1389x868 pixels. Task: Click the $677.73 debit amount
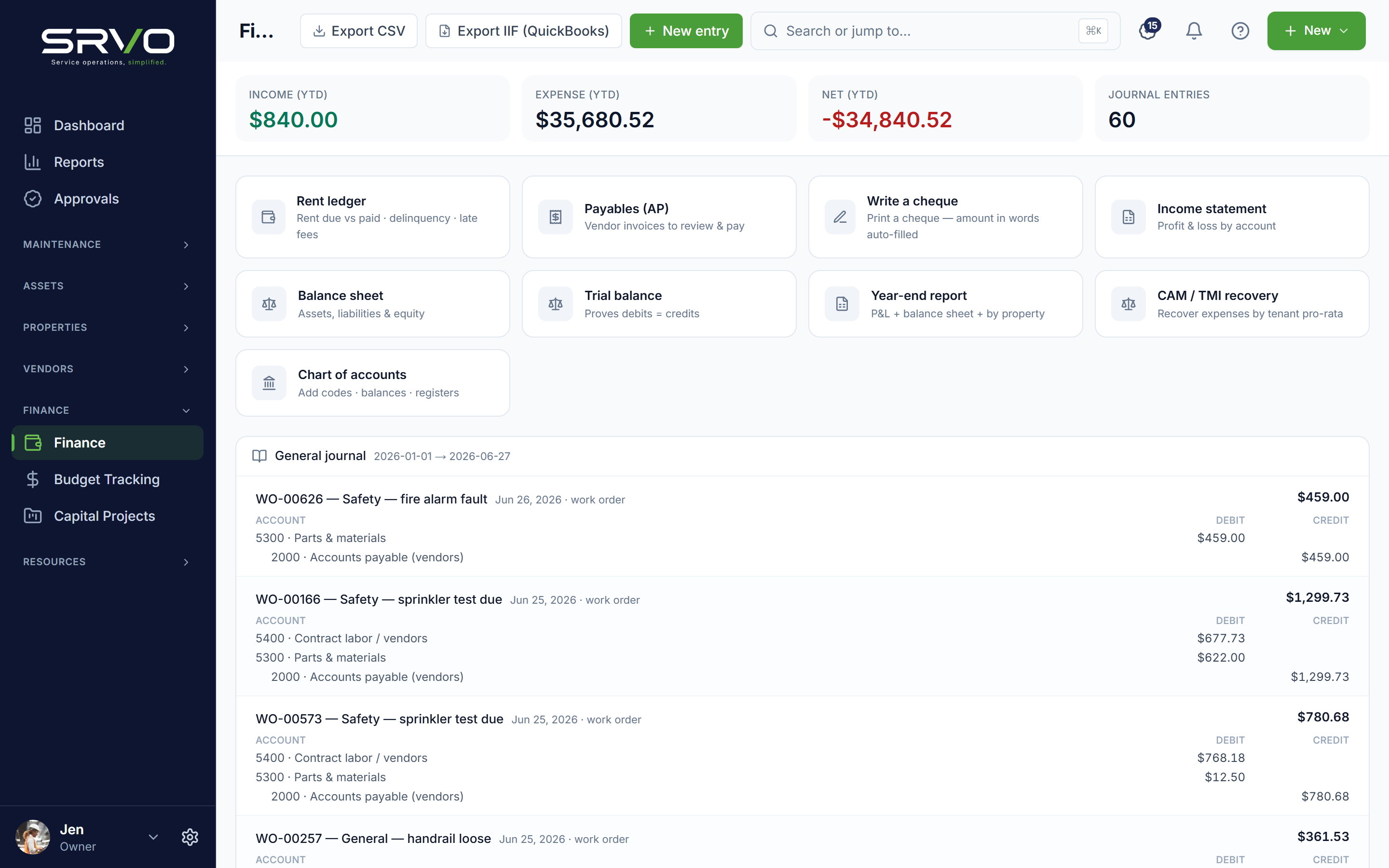(x=1221, y=638)
